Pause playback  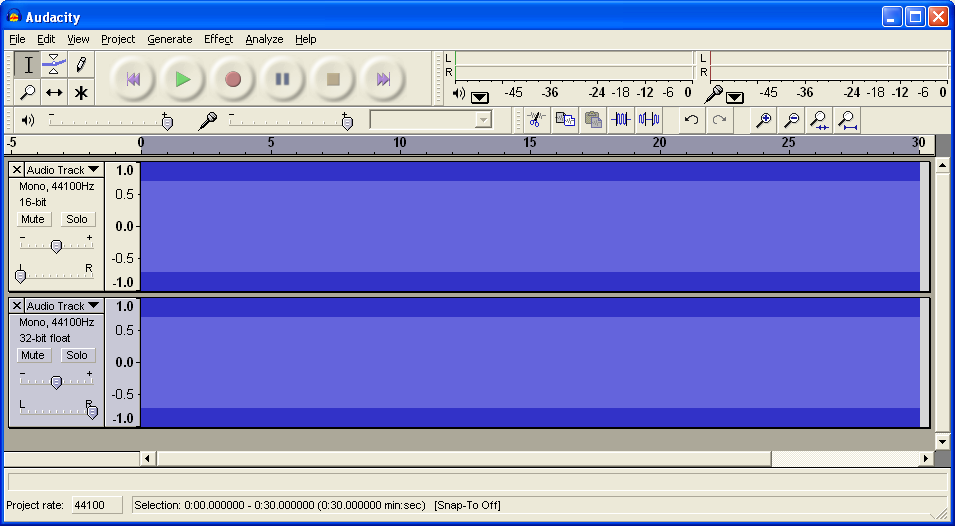283,79
